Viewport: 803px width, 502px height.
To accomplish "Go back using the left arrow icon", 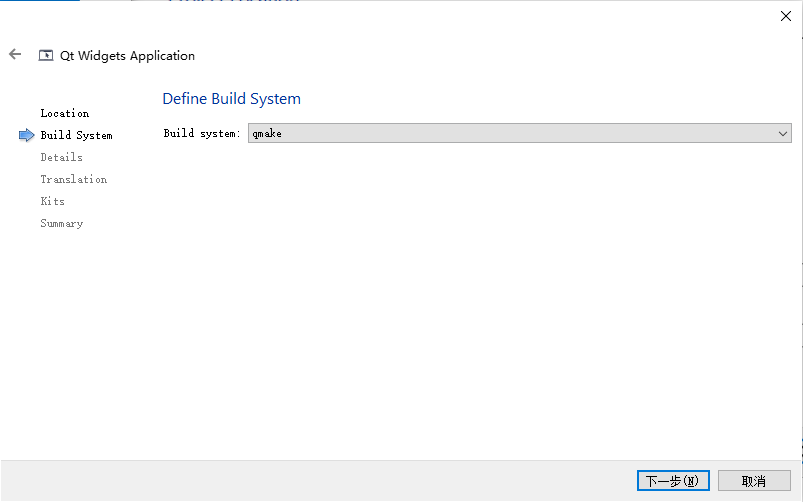I will (x=15, y=54).
